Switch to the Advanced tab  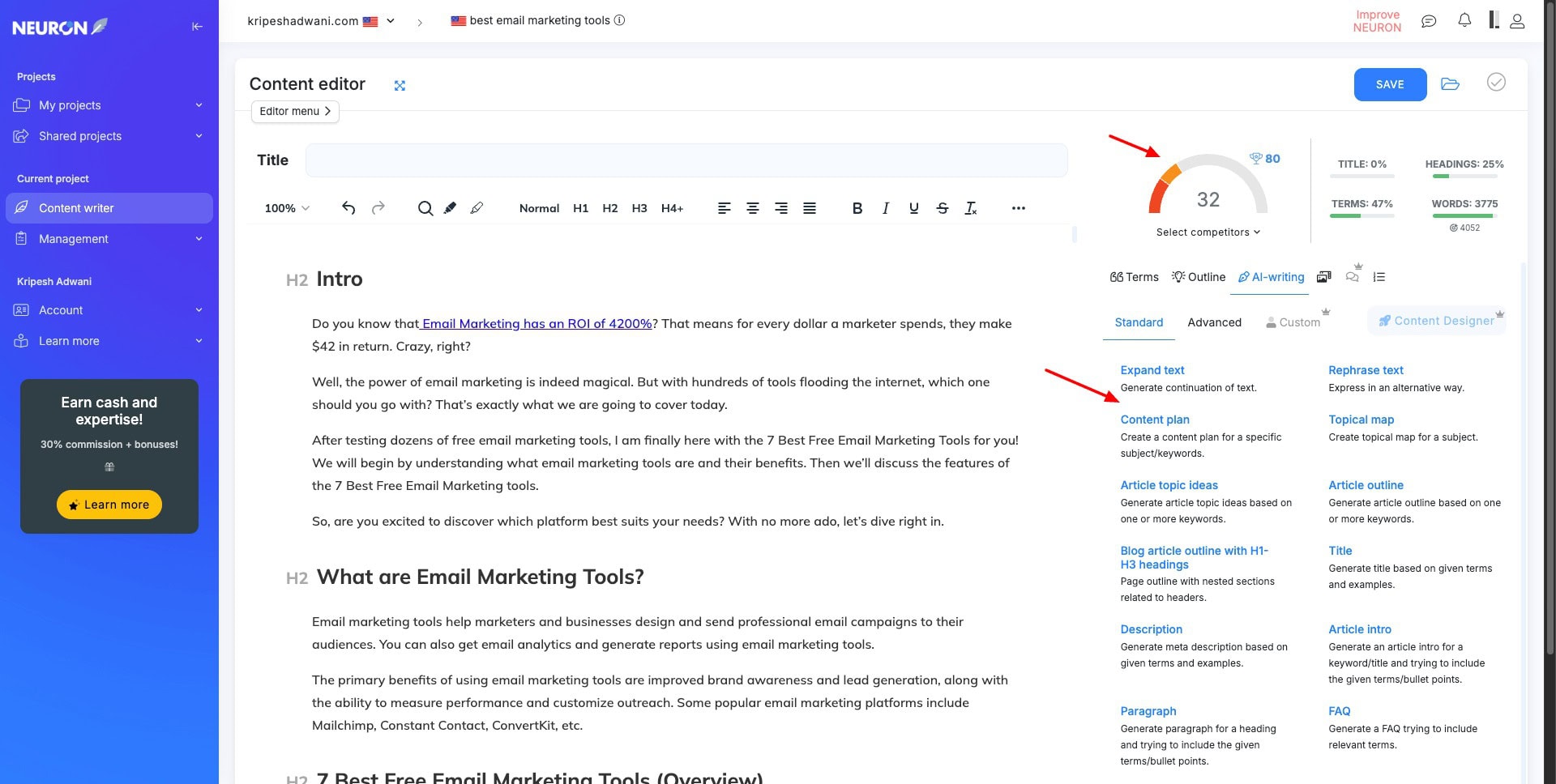[x=1214, y=322]
